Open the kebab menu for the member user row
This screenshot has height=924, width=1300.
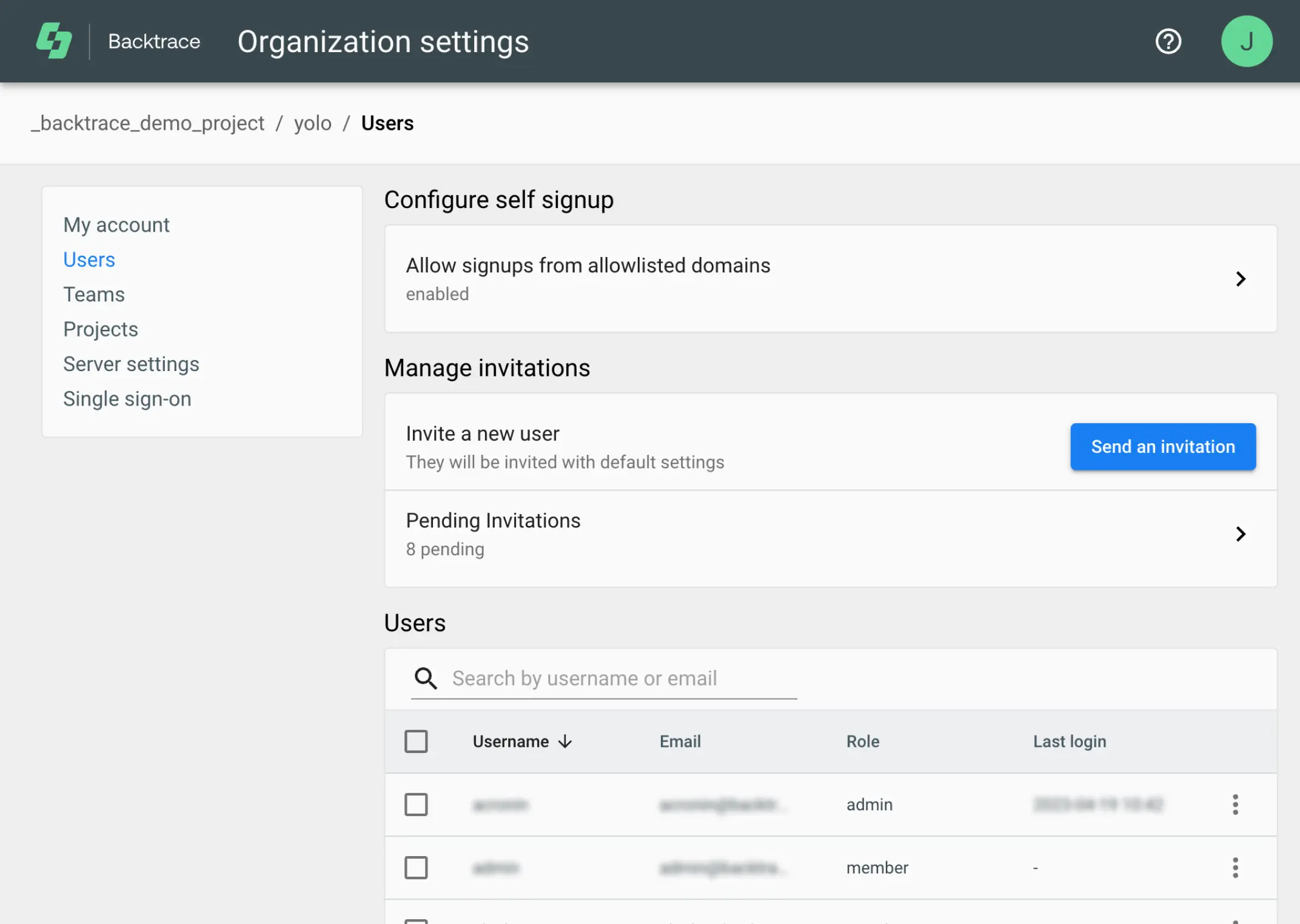(1235, 868)
